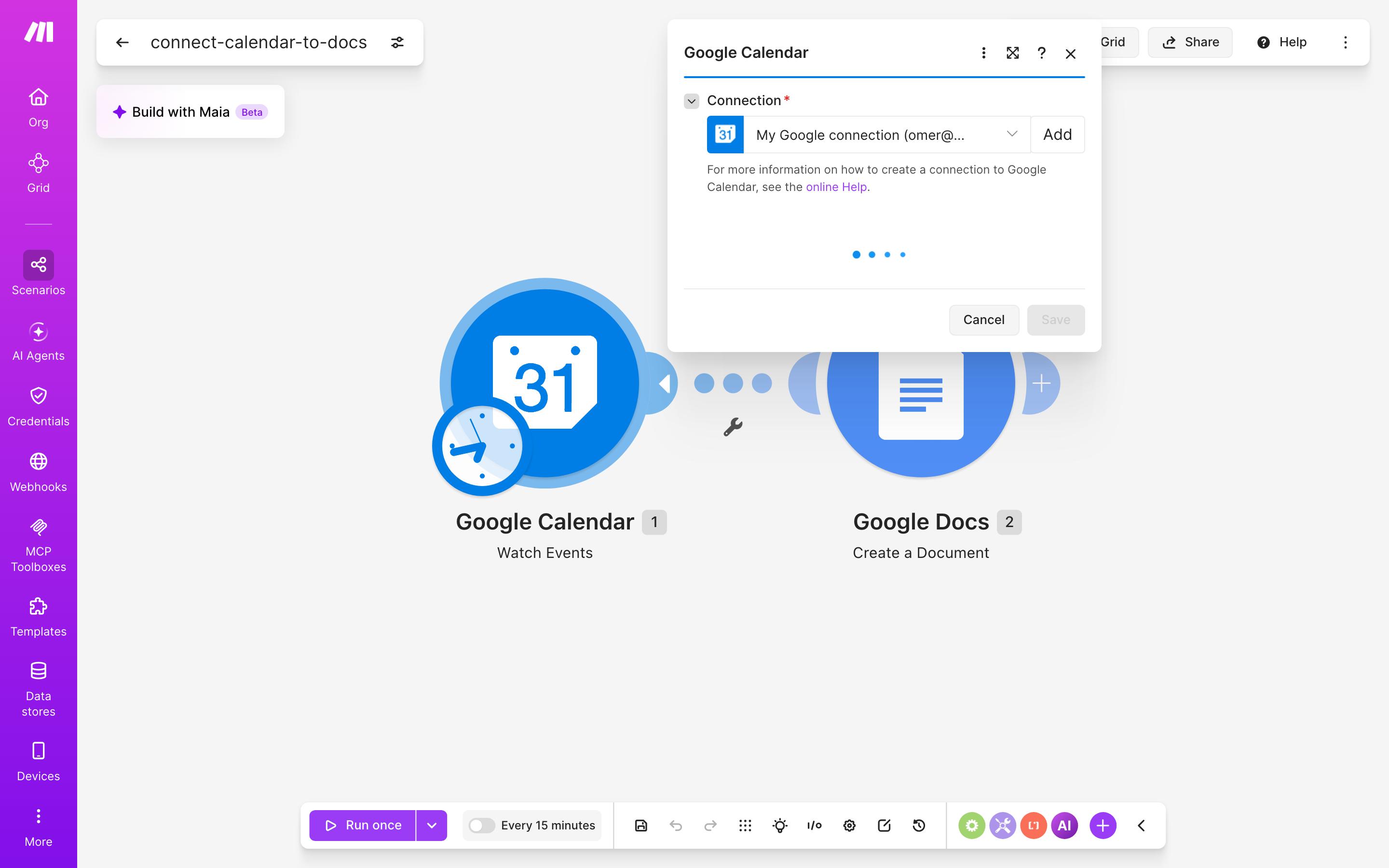Open scenario settings sliders icon next to name
This screenshot has height=868, width=1389.
coord(397,42)
